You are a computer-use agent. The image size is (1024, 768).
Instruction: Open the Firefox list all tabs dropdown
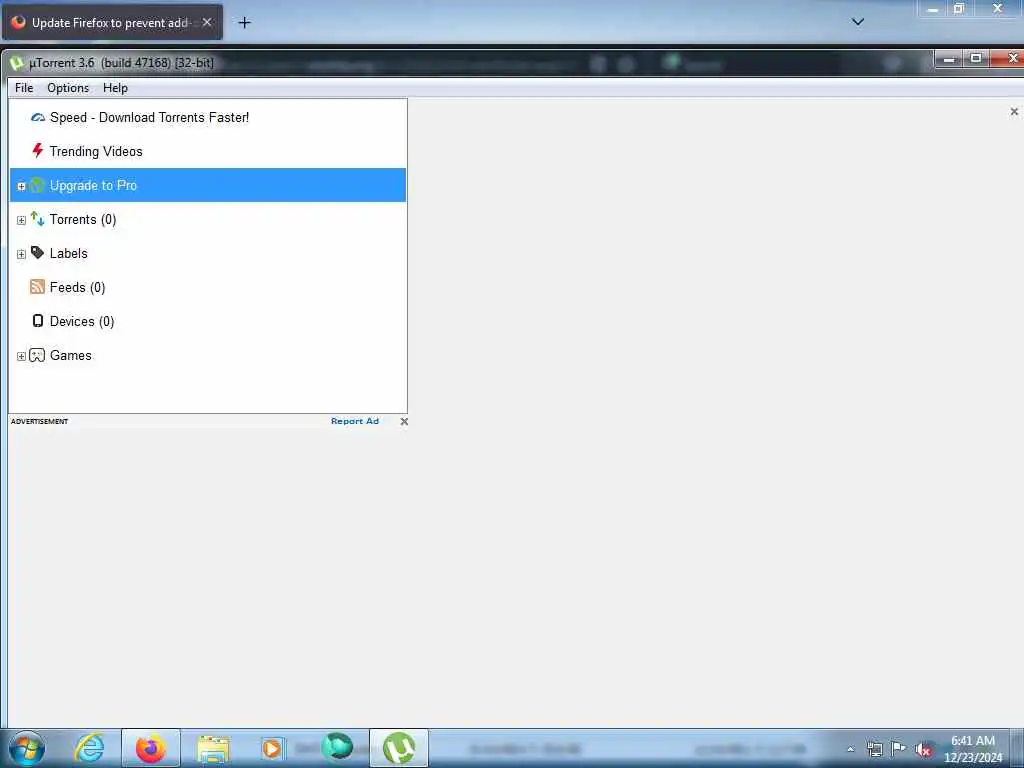(x=858, y=22)
